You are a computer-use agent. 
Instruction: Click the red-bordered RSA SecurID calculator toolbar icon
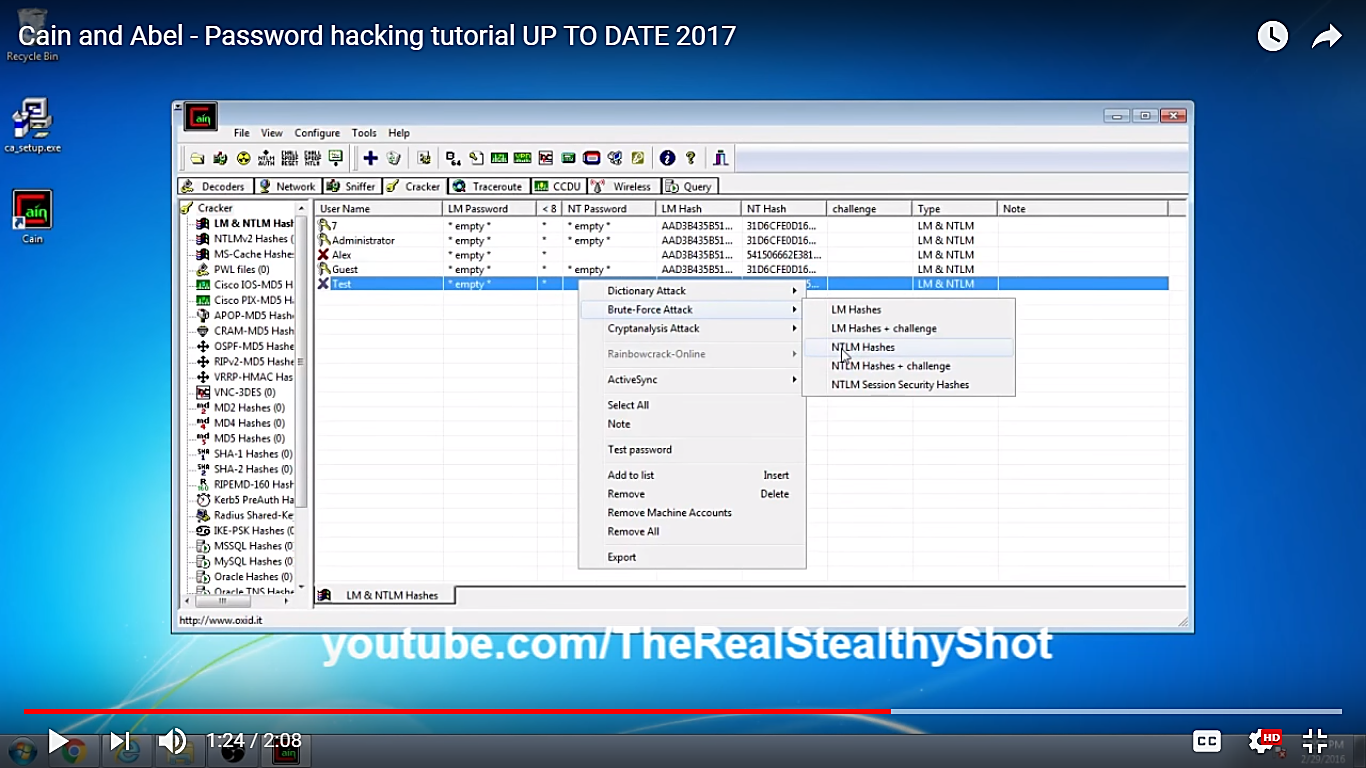click(x=591, y=158)
